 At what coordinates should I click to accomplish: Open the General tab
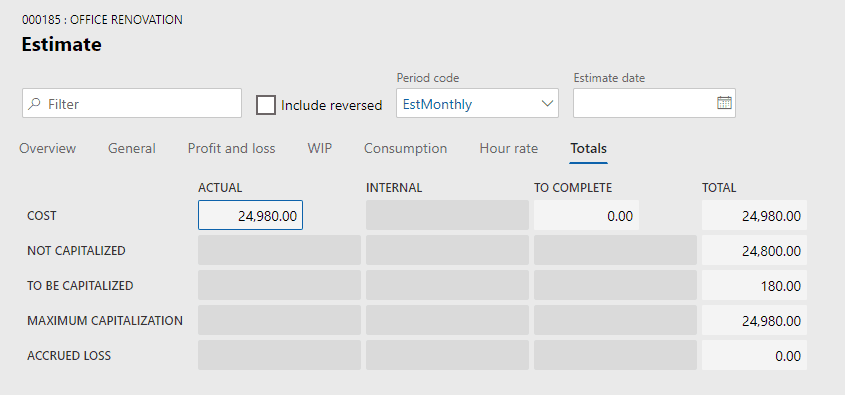131,148
